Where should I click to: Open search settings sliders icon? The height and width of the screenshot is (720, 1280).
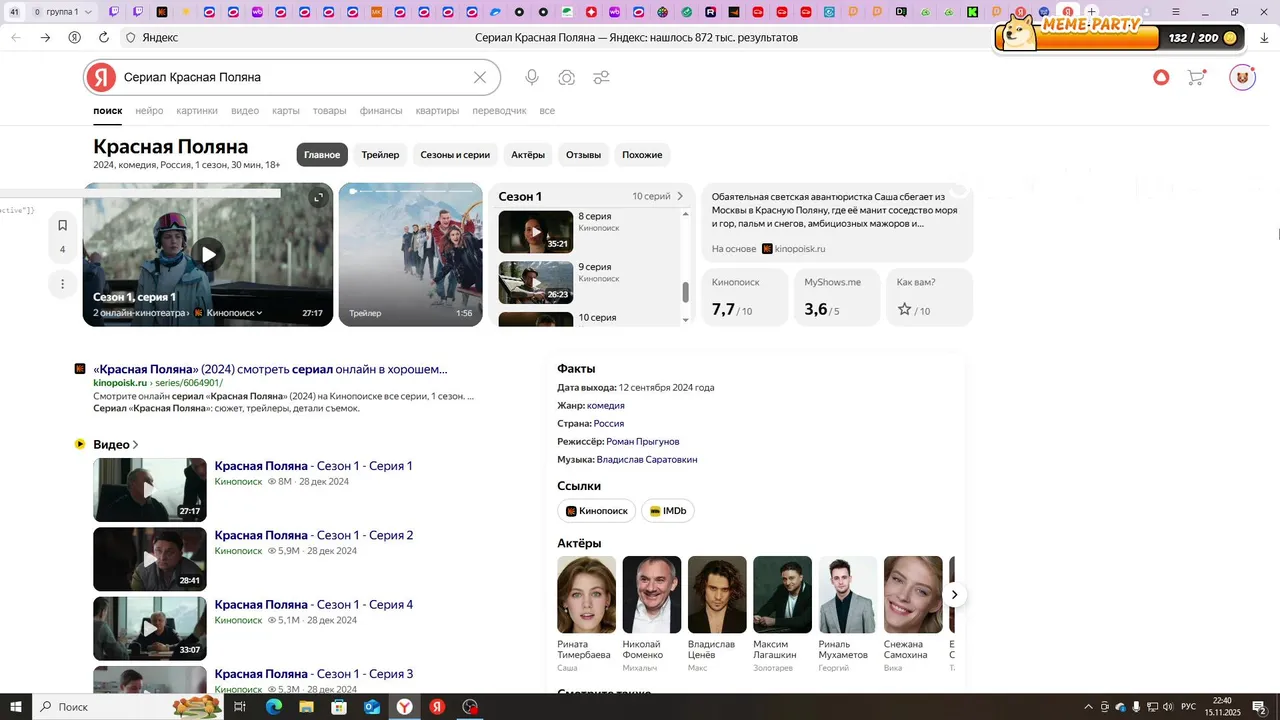[x=601, y=77]
